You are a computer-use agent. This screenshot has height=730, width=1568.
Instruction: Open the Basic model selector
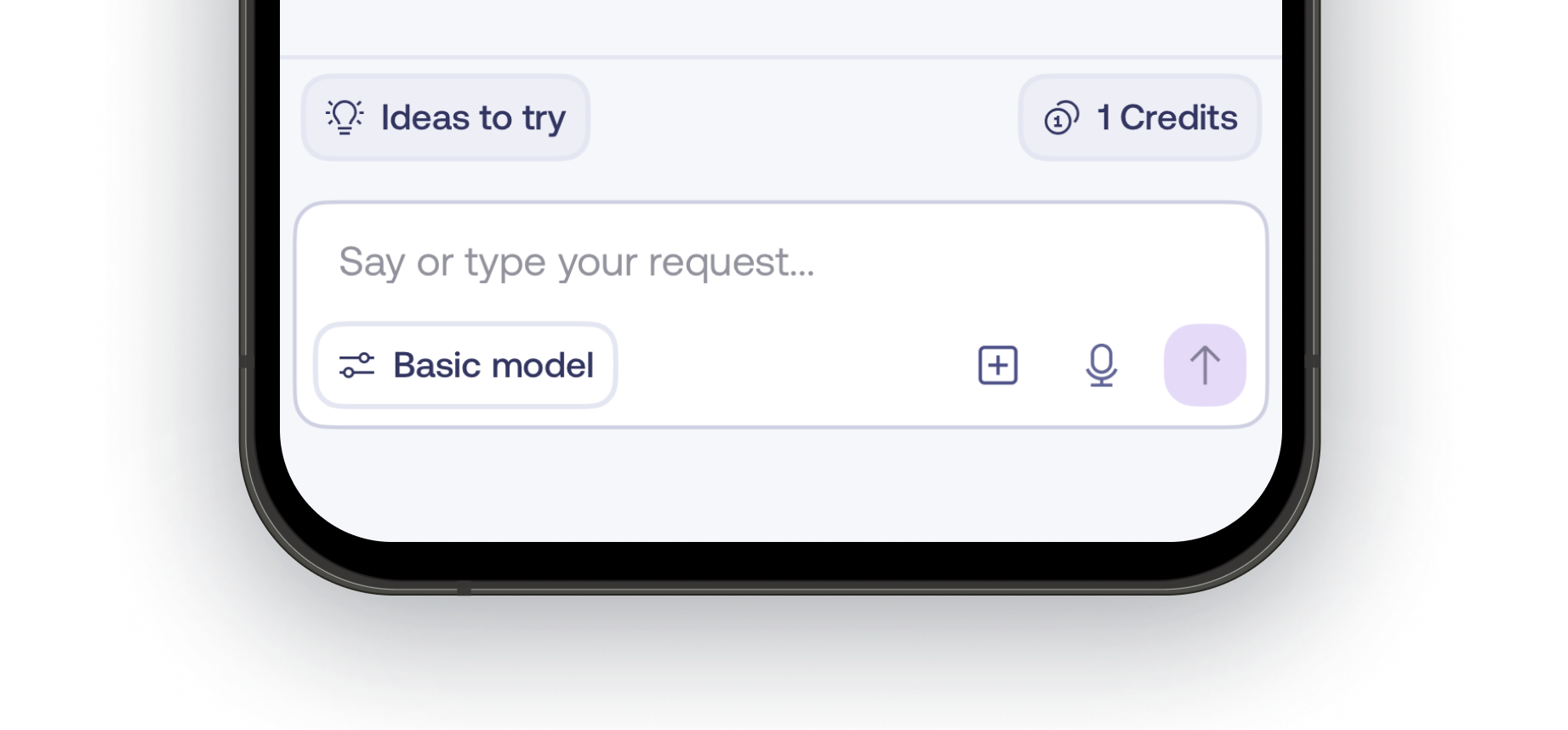[465, 365]
